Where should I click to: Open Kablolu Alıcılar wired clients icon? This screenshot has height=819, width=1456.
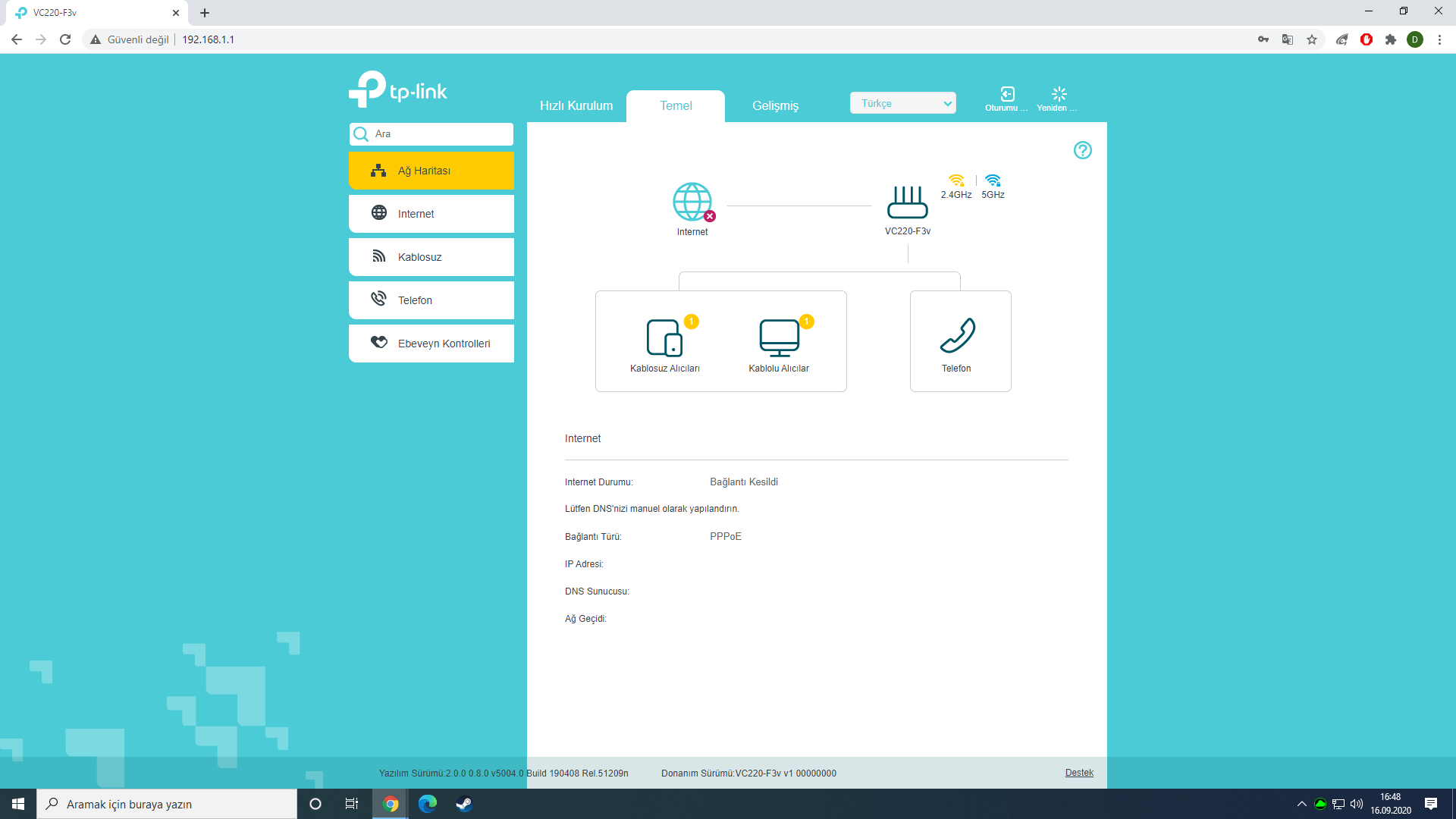point(779,337)
